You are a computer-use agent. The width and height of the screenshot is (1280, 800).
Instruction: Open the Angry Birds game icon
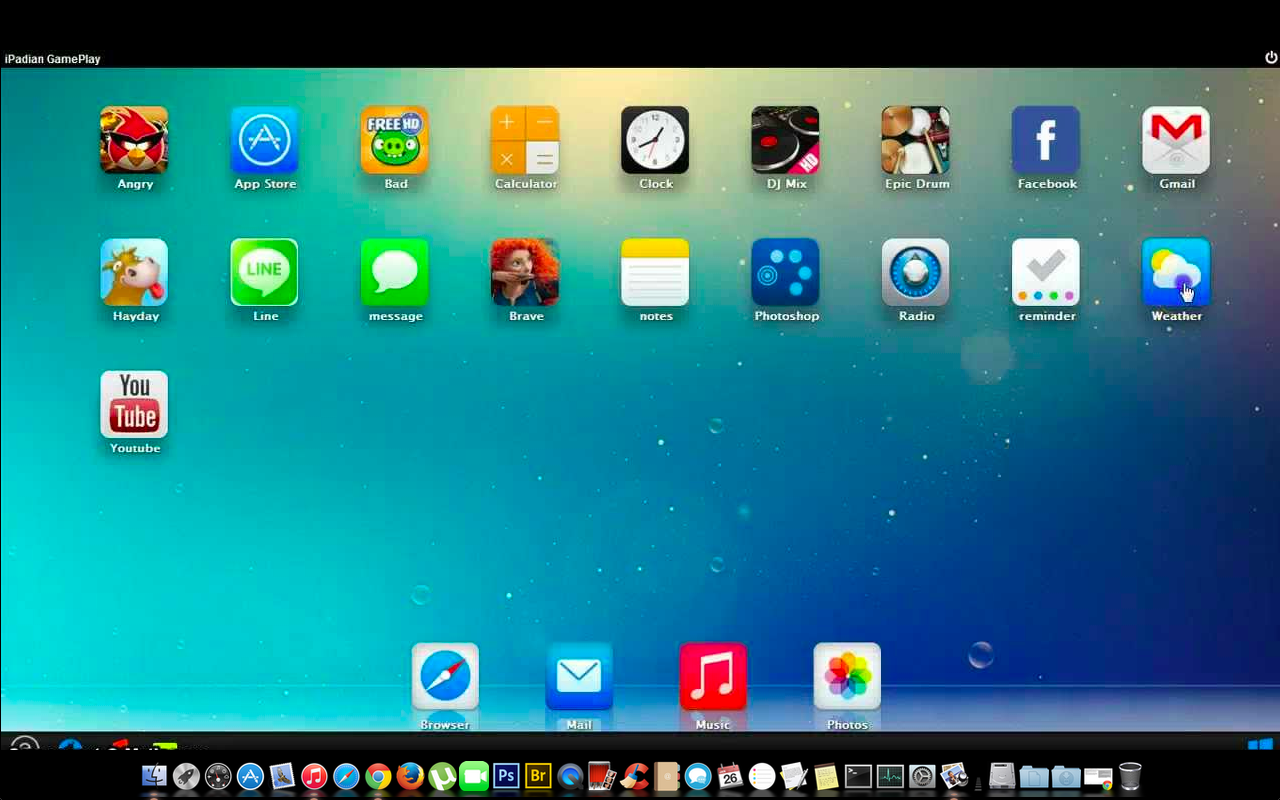(x=134, y=140)
